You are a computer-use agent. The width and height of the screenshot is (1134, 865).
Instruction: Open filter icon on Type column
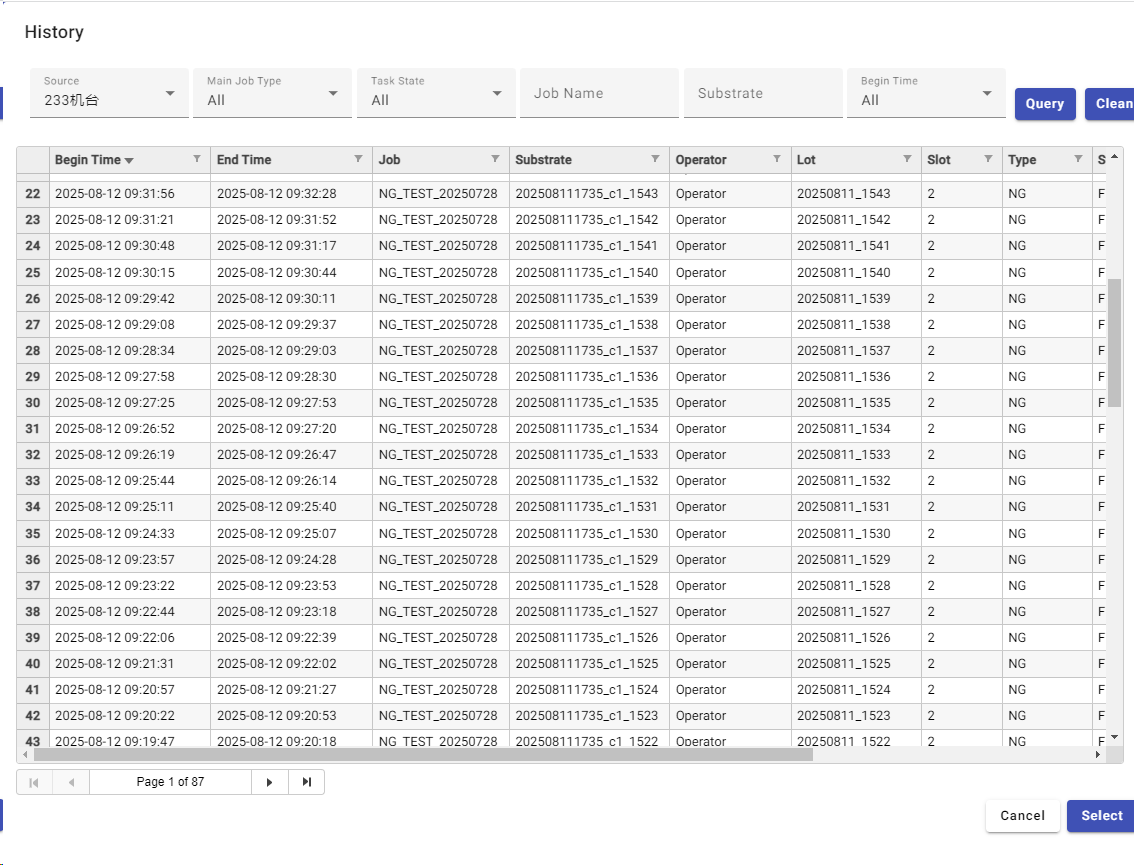1078,159
